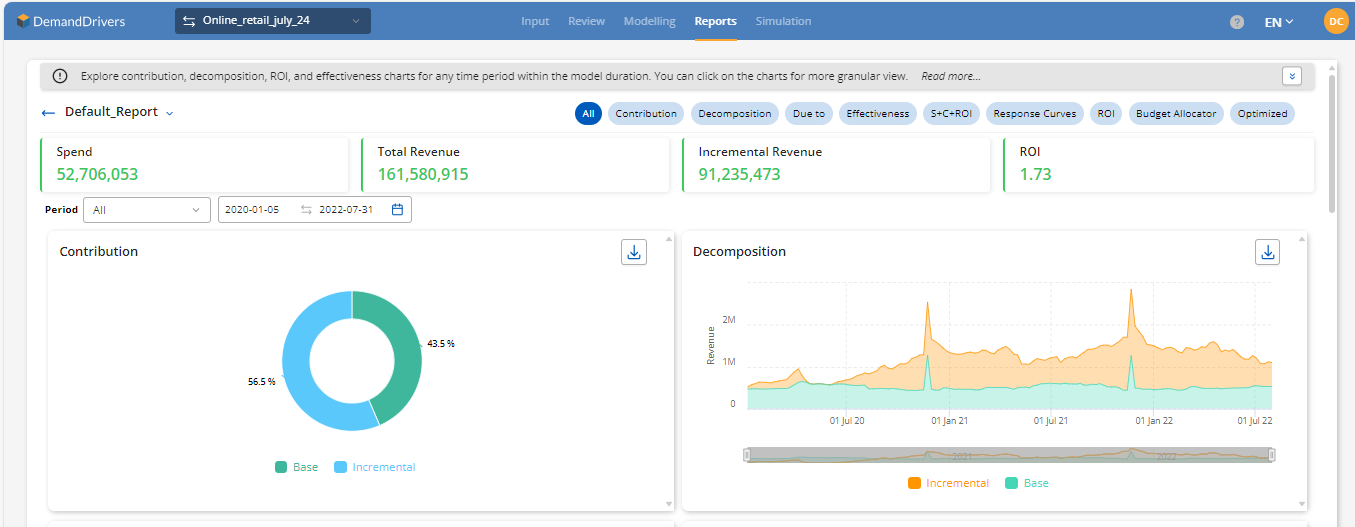Open the calendar date picker icon
The image size is (1355, 527).
point(397,210)
